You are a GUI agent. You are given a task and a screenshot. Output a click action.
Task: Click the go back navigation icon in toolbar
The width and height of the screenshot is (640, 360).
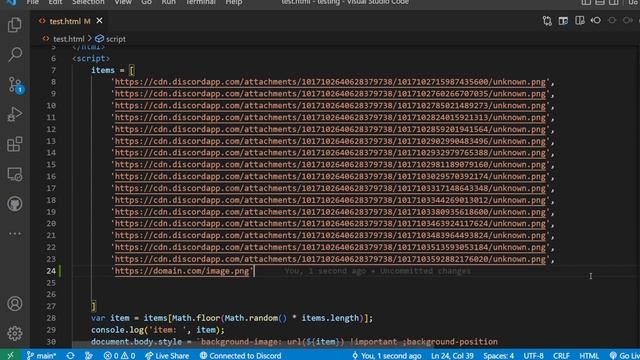point(596,20)
